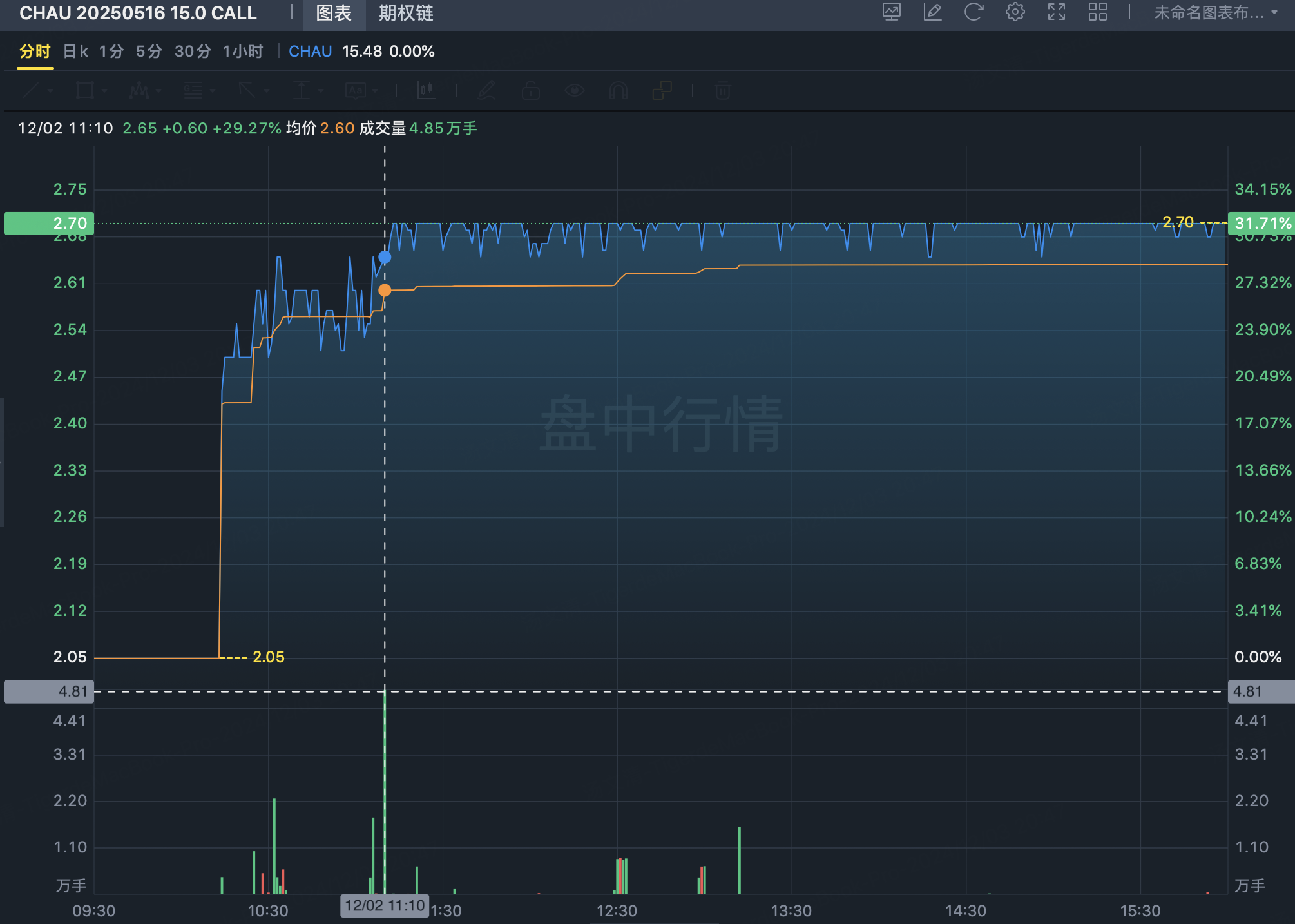Toggle the magnet snap mode
The image size is (1295, 924).
(619, 90)
